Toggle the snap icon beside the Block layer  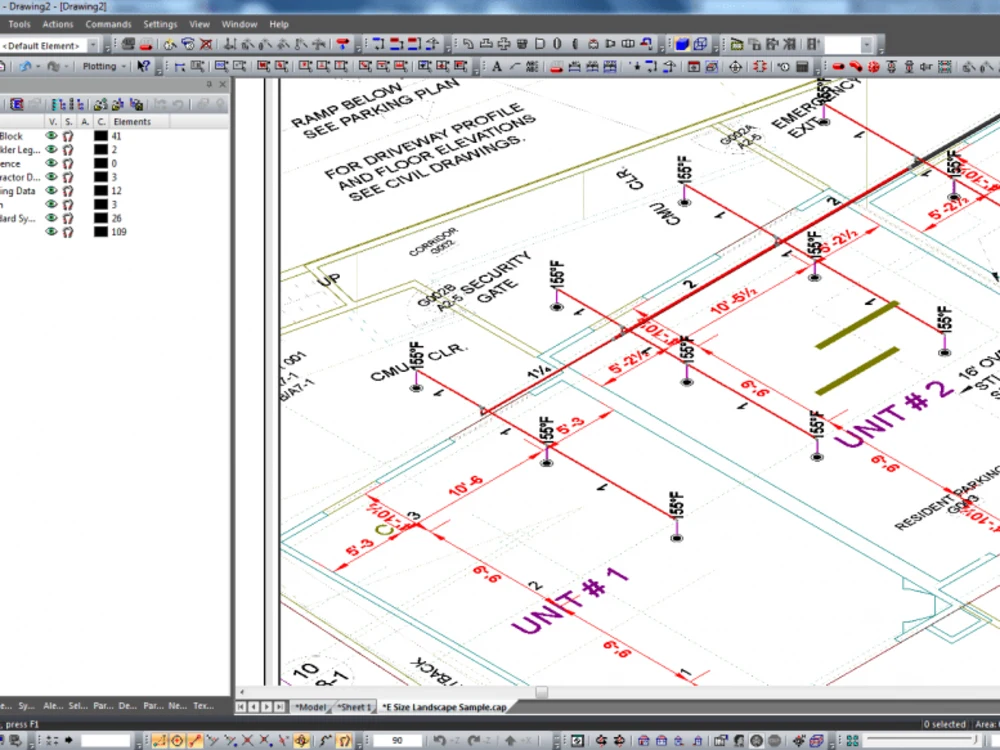click(69, 135)
